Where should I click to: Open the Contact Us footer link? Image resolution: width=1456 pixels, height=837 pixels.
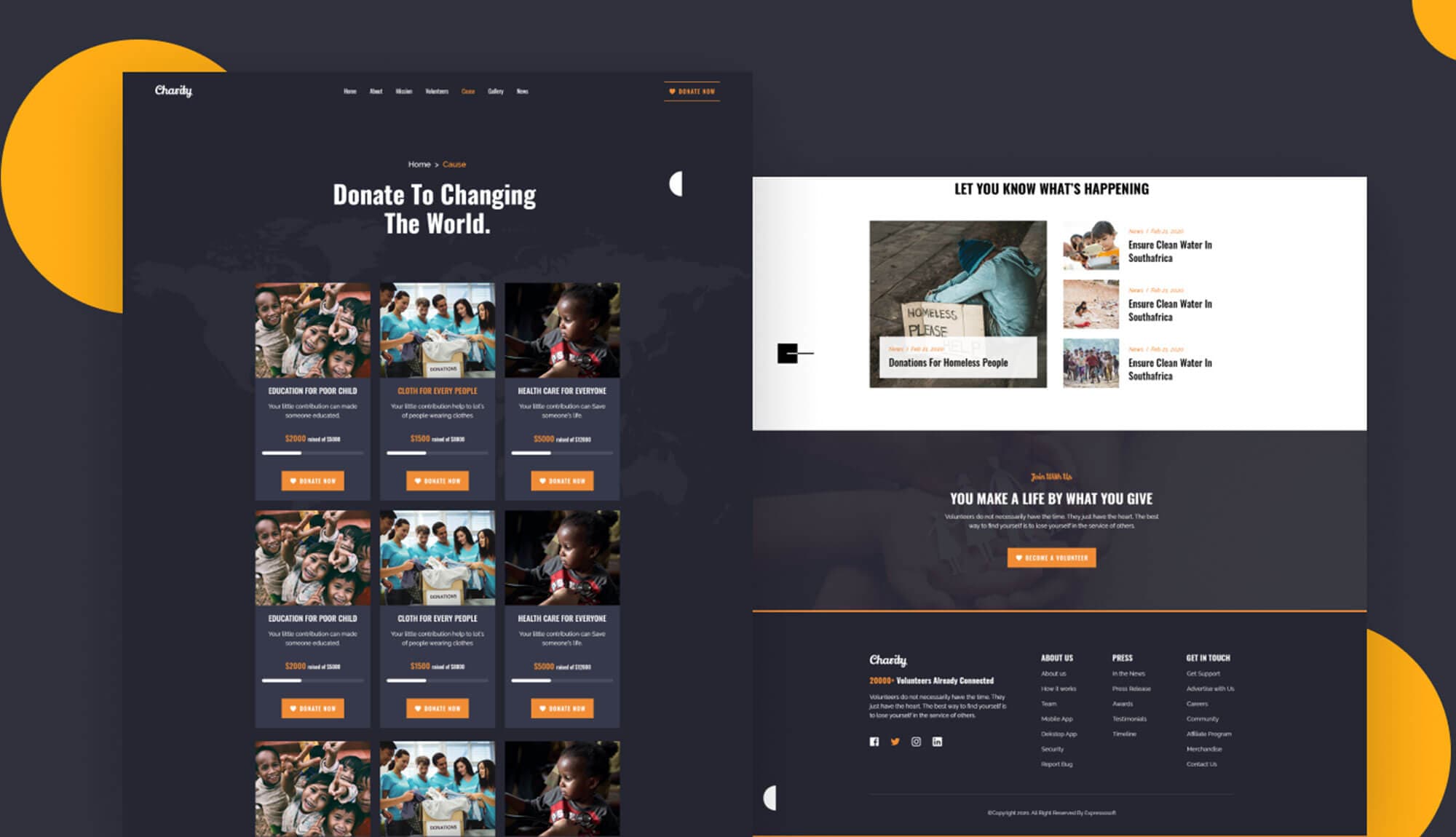pyautogui.click(x=1201, y=764)
